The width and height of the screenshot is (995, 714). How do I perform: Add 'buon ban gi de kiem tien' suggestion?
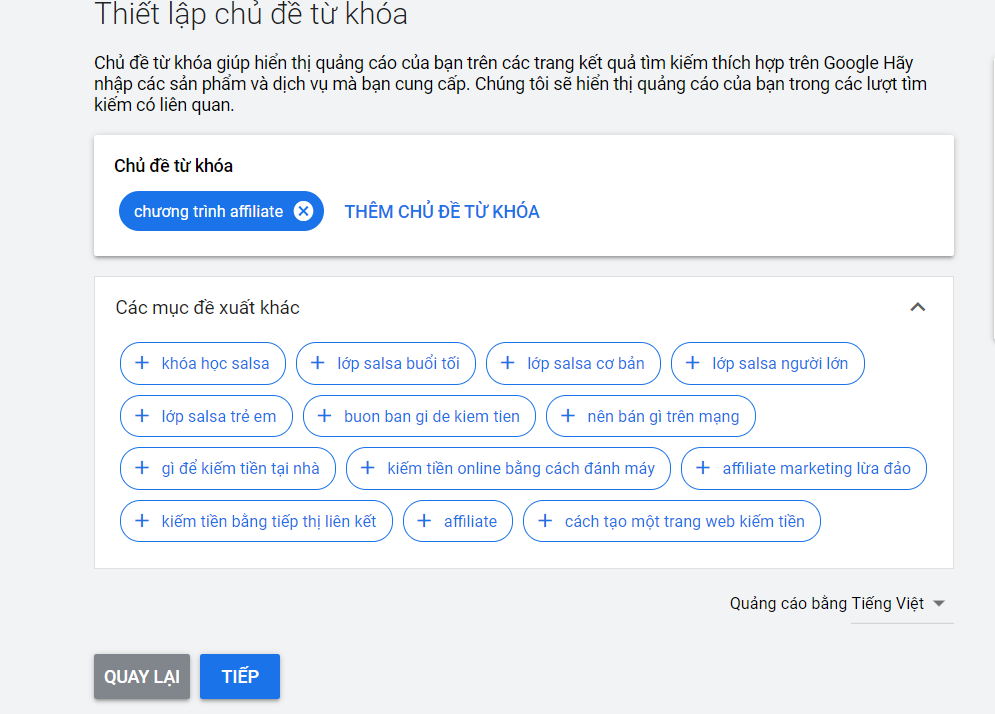click(419, 416)
